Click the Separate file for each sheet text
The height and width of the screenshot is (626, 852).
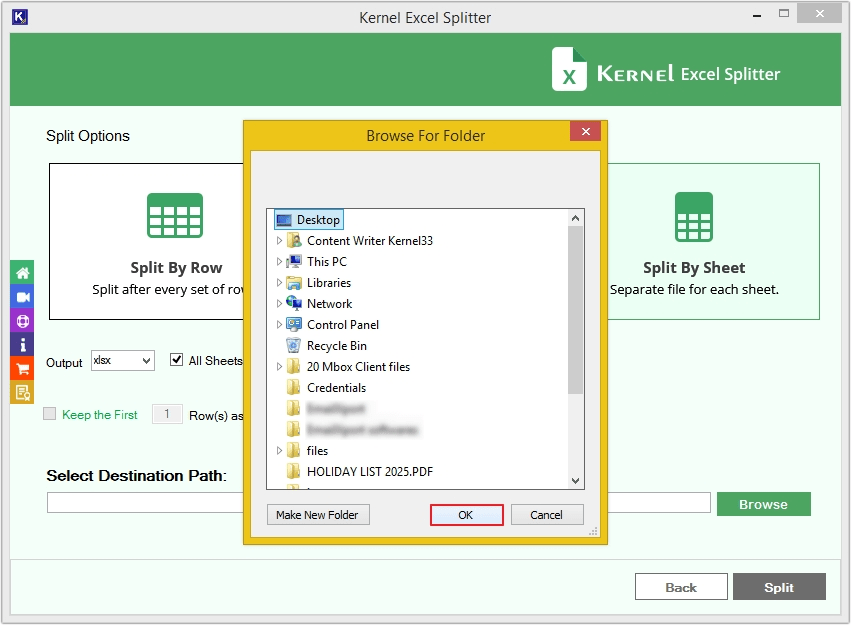click(694, 290)
